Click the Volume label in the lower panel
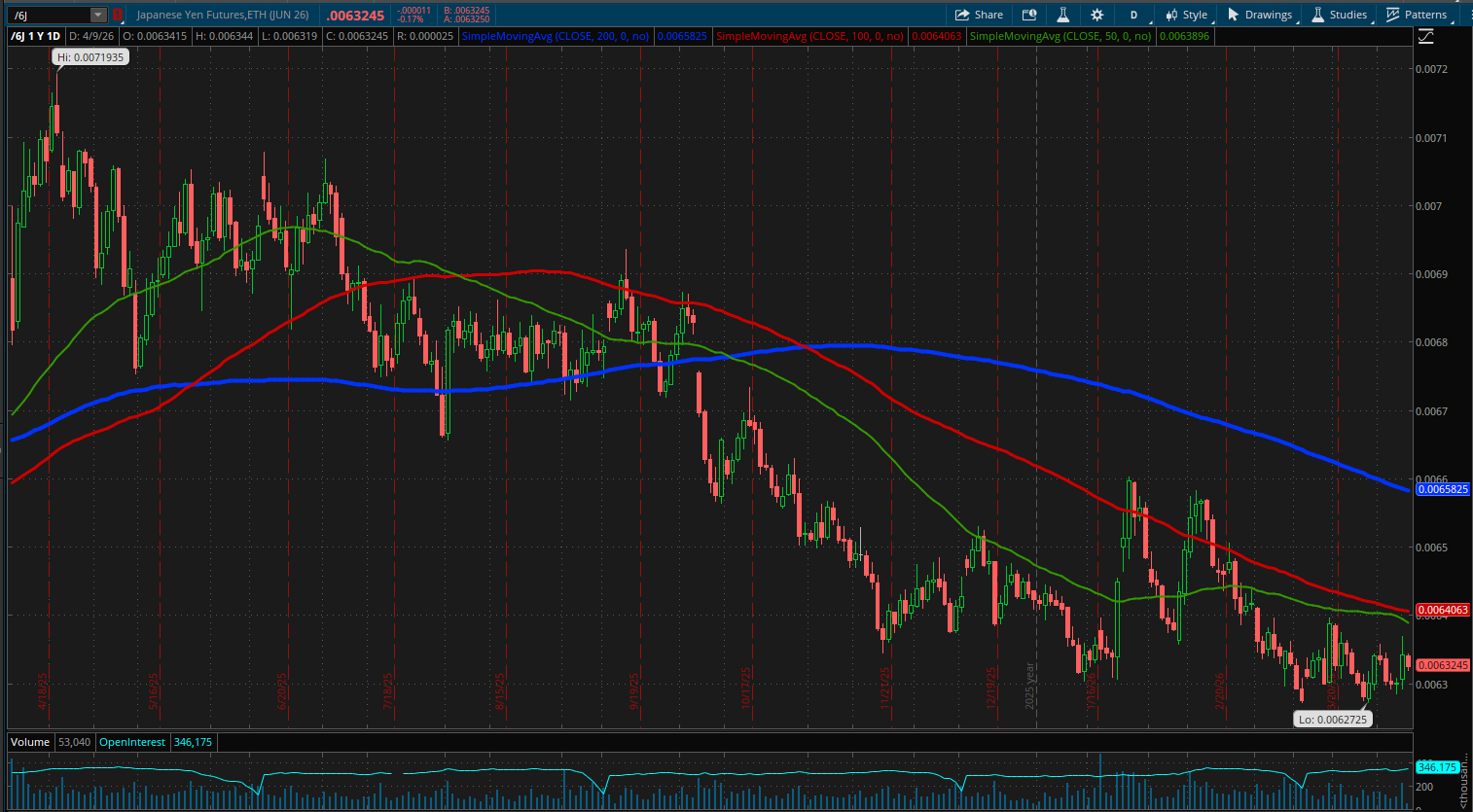This screenshot has height=812, width=1473. [30, 741]
